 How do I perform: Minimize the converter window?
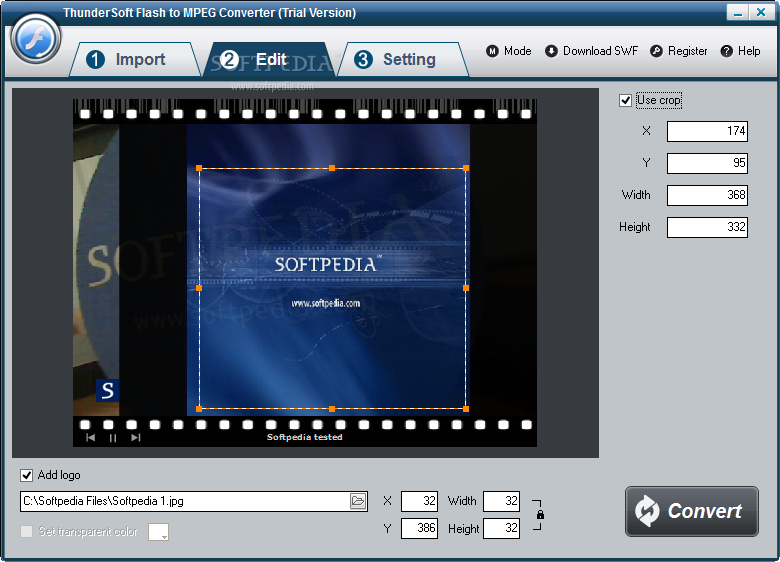[738, 12]
